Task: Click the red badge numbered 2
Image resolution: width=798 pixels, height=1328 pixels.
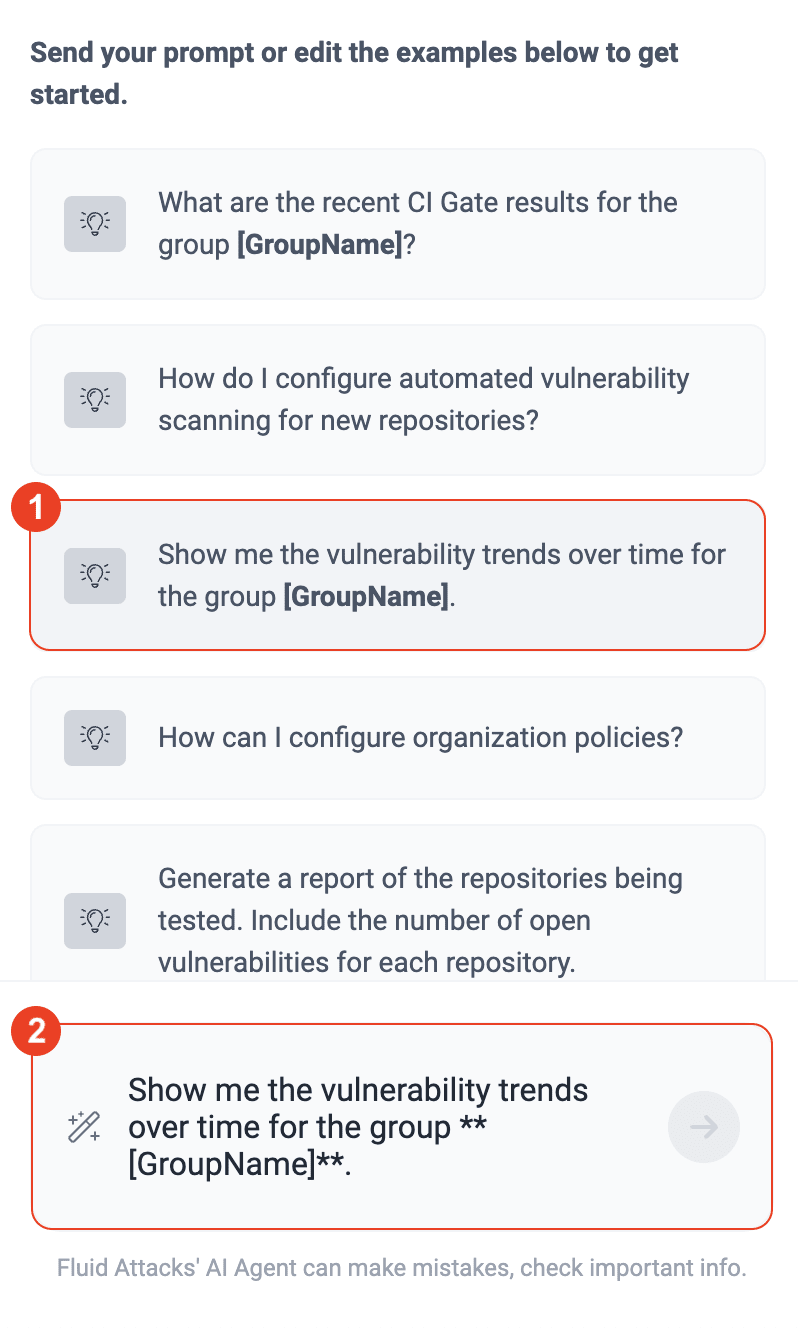Action: pos(37,1031)
